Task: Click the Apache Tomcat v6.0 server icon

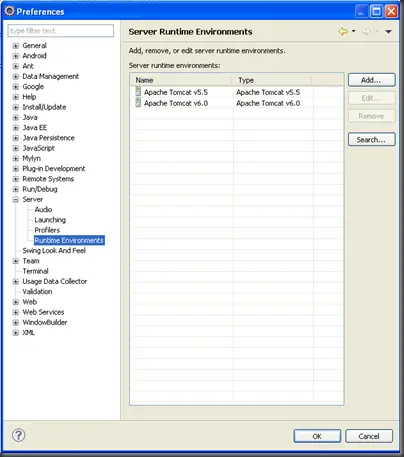Action: click(x=138, y=103)
